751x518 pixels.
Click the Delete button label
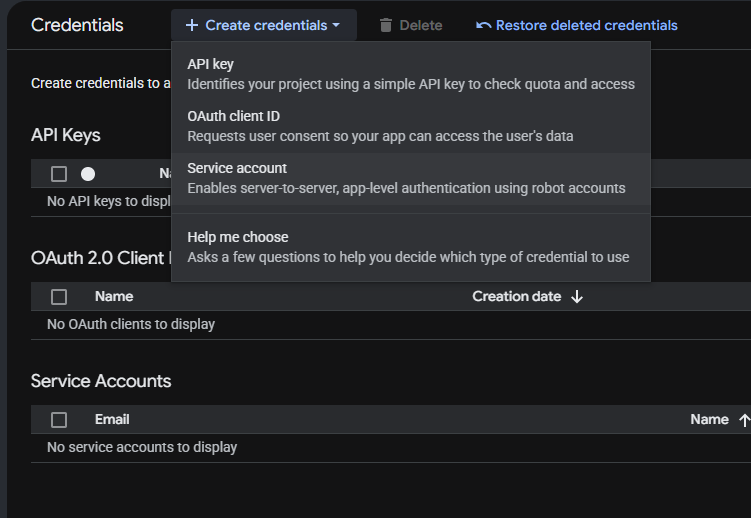pyautogui.click(x=421, y=25)
